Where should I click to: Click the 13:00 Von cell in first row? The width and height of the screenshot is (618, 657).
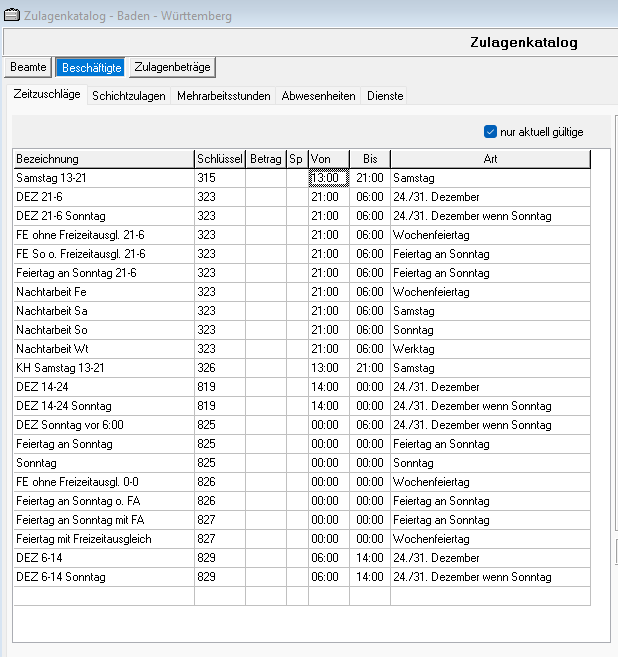tap(328, 178)
